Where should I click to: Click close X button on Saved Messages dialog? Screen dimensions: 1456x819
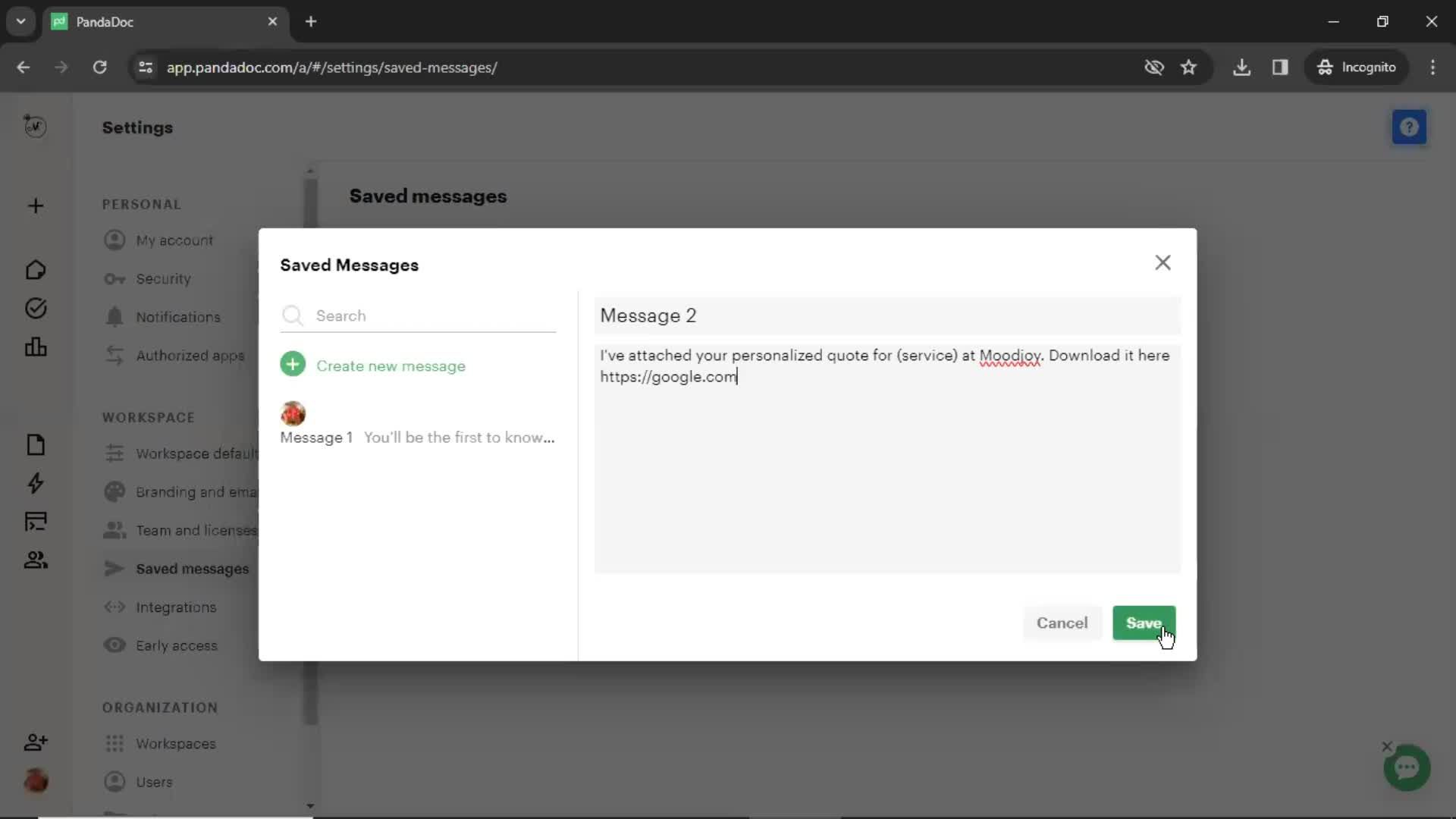tap(1163, 262)
